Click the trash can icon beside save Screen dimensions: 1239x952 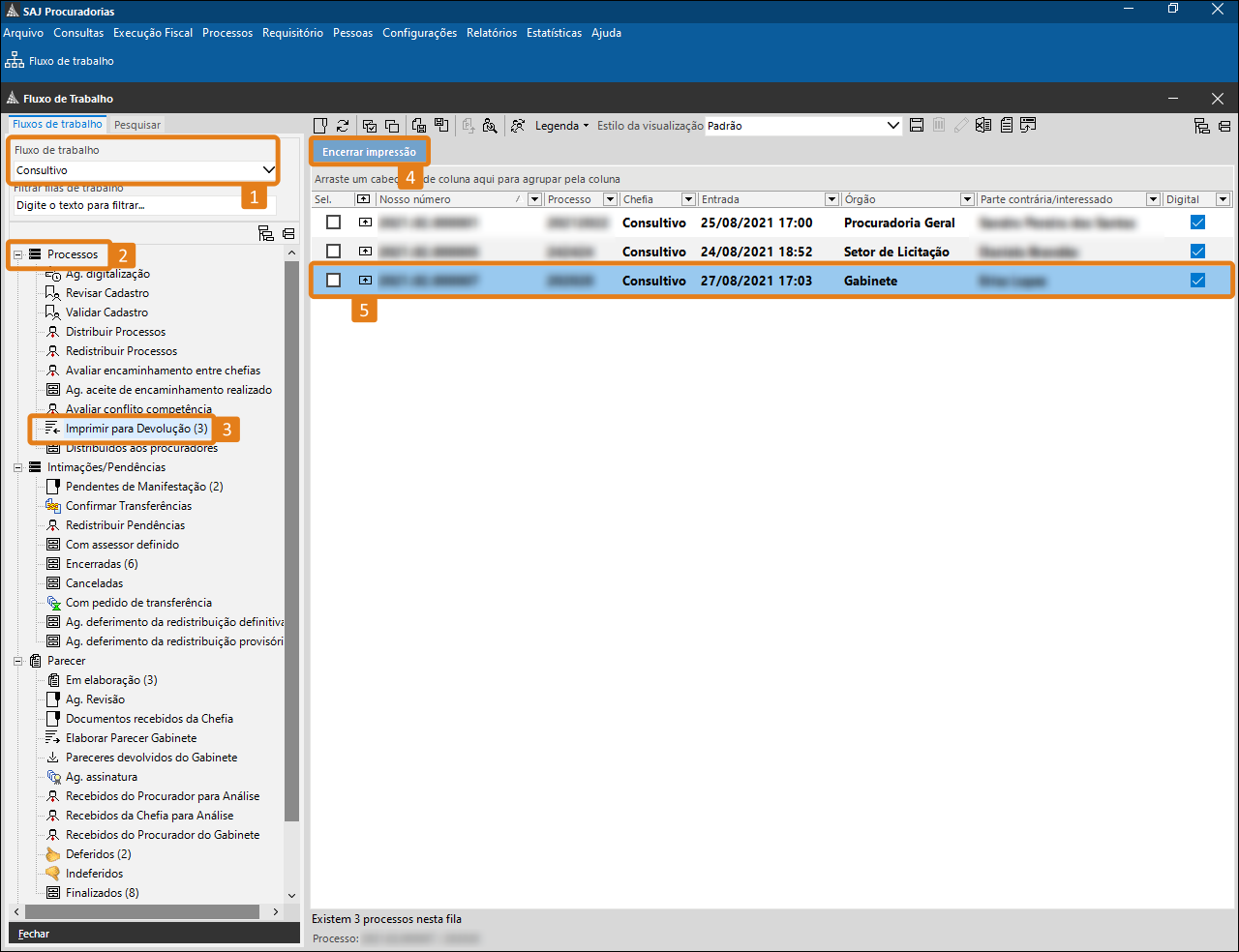point(939,126)
